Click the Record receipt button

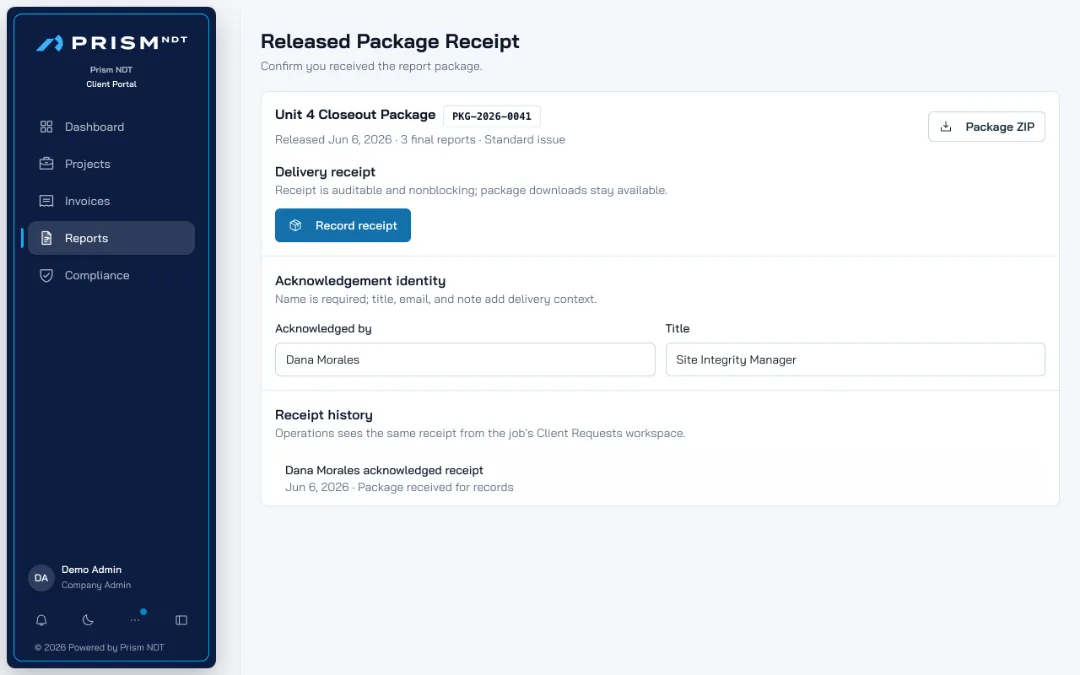(343, 225)
